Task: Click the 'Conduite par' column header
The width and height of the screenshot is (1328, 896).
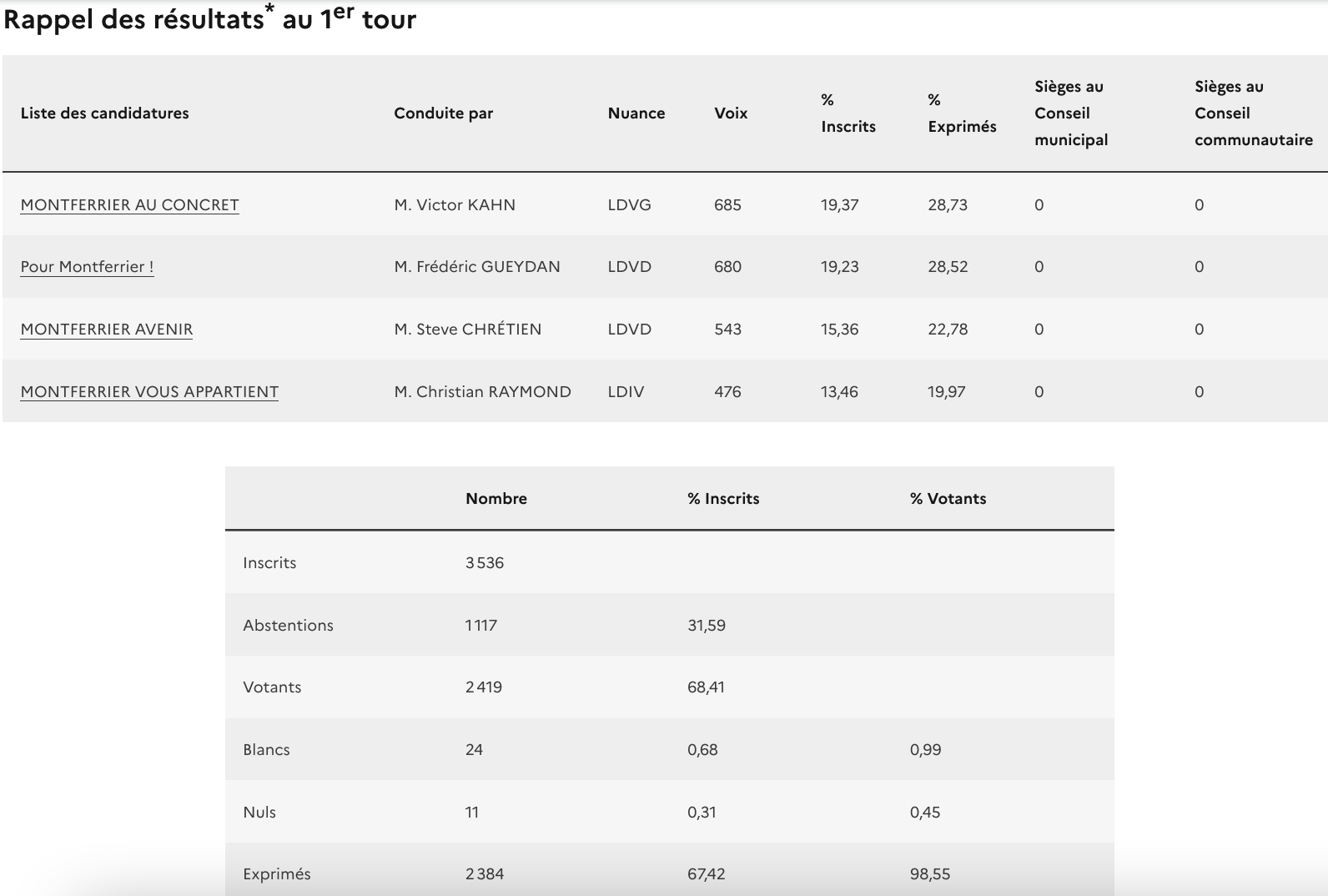Action: [443, 113]
